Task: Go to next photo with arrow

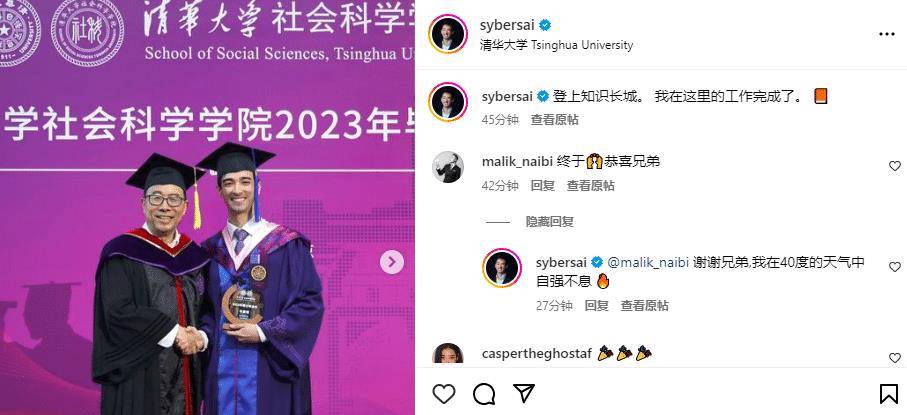Action: point(392,262)
